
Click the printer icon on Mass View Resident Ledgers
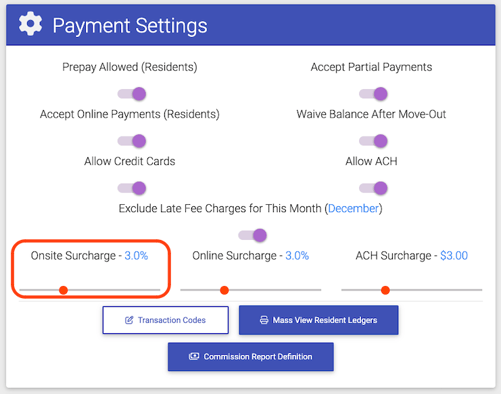(264, 320)
